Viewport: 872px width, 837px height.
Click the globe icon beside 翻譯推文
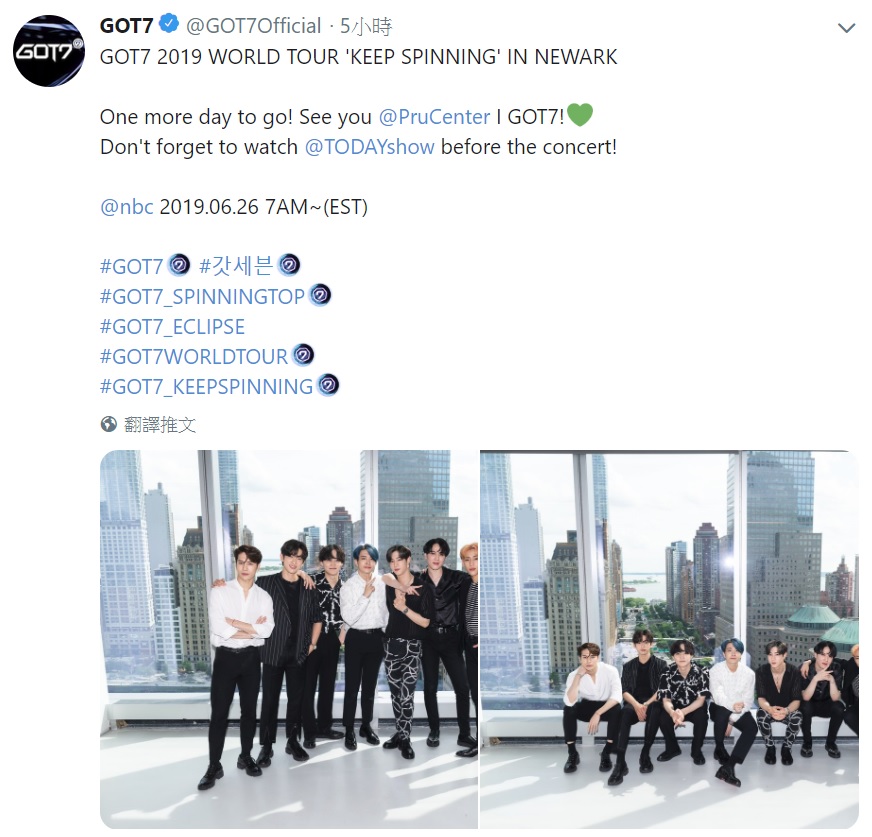108,424
